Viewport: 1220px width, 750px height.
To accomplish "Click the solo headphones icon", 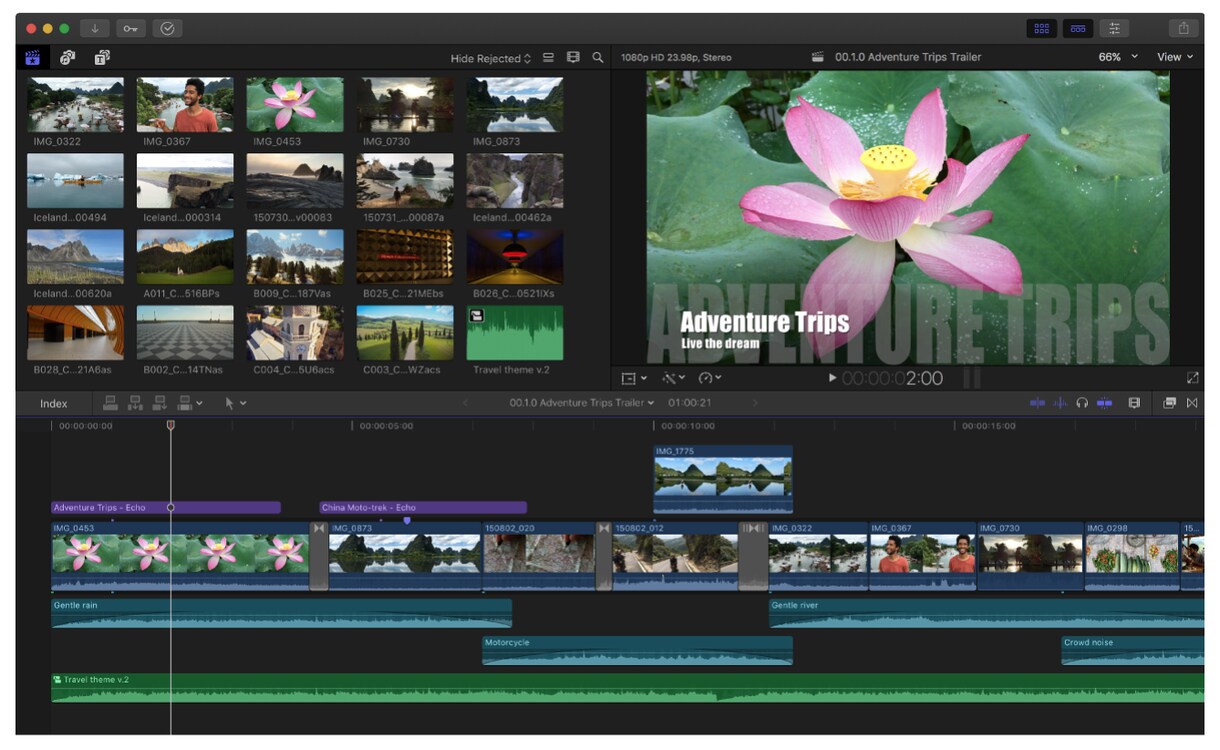I will pos(1082,403).
